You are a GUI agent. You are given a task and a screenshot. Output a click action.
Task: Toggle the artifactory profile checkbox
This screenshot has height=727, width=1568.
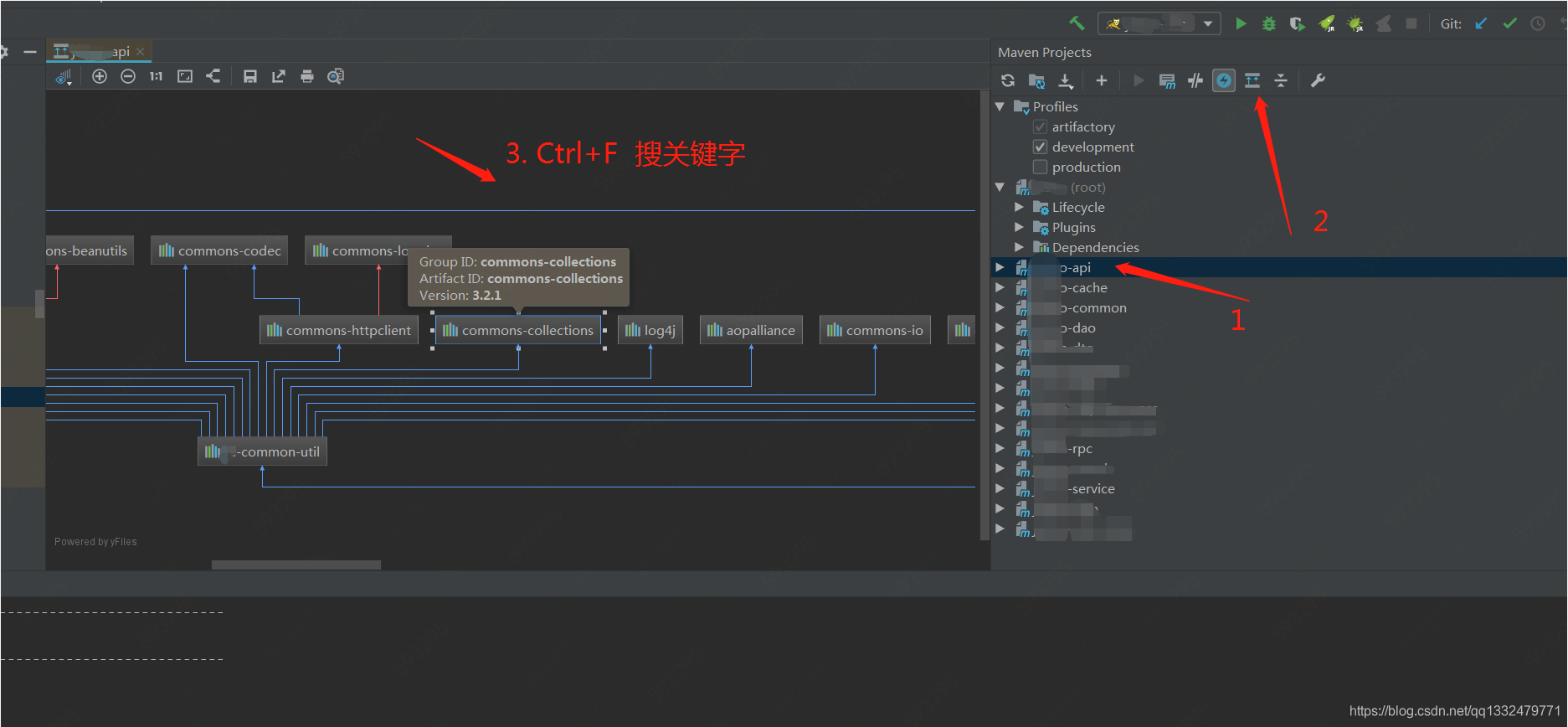click(x=1041, y=126)
